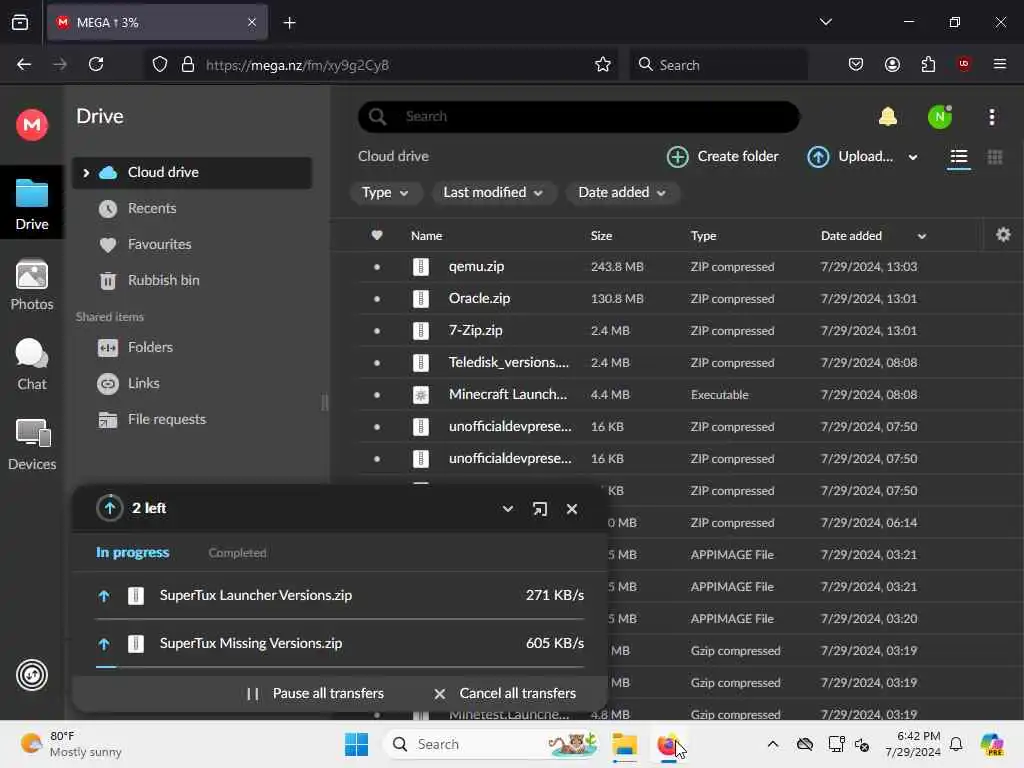Open the list all tabs dropdown

[825, 22]
